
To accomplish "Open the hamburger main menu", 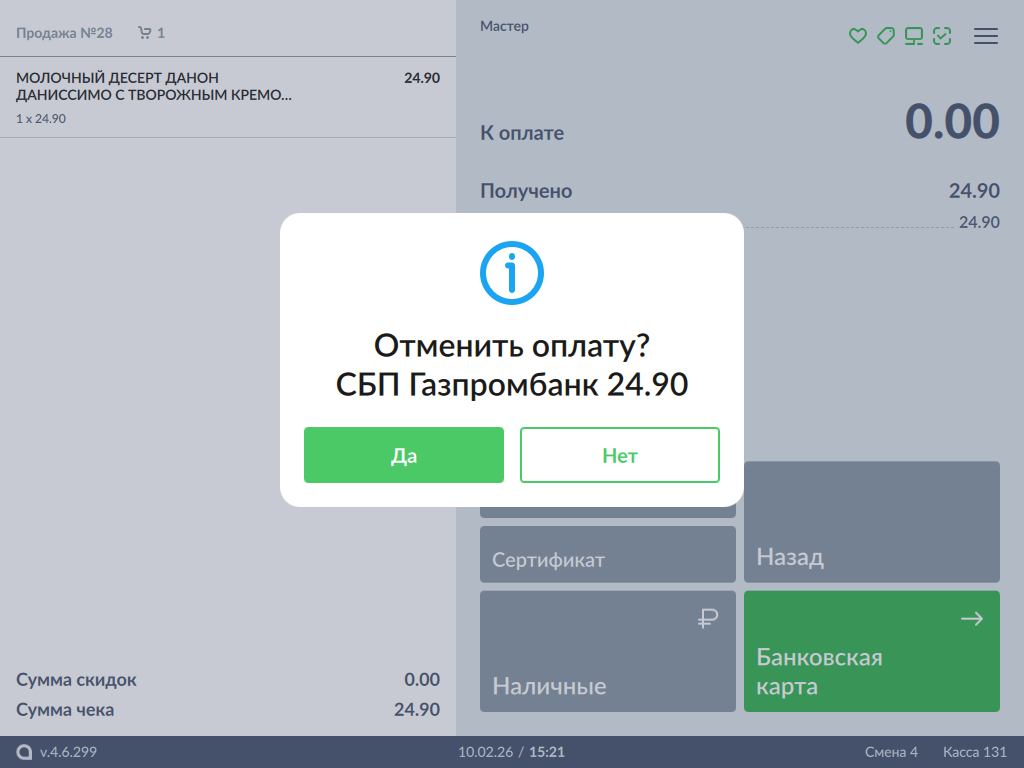I will click(986, 36).
